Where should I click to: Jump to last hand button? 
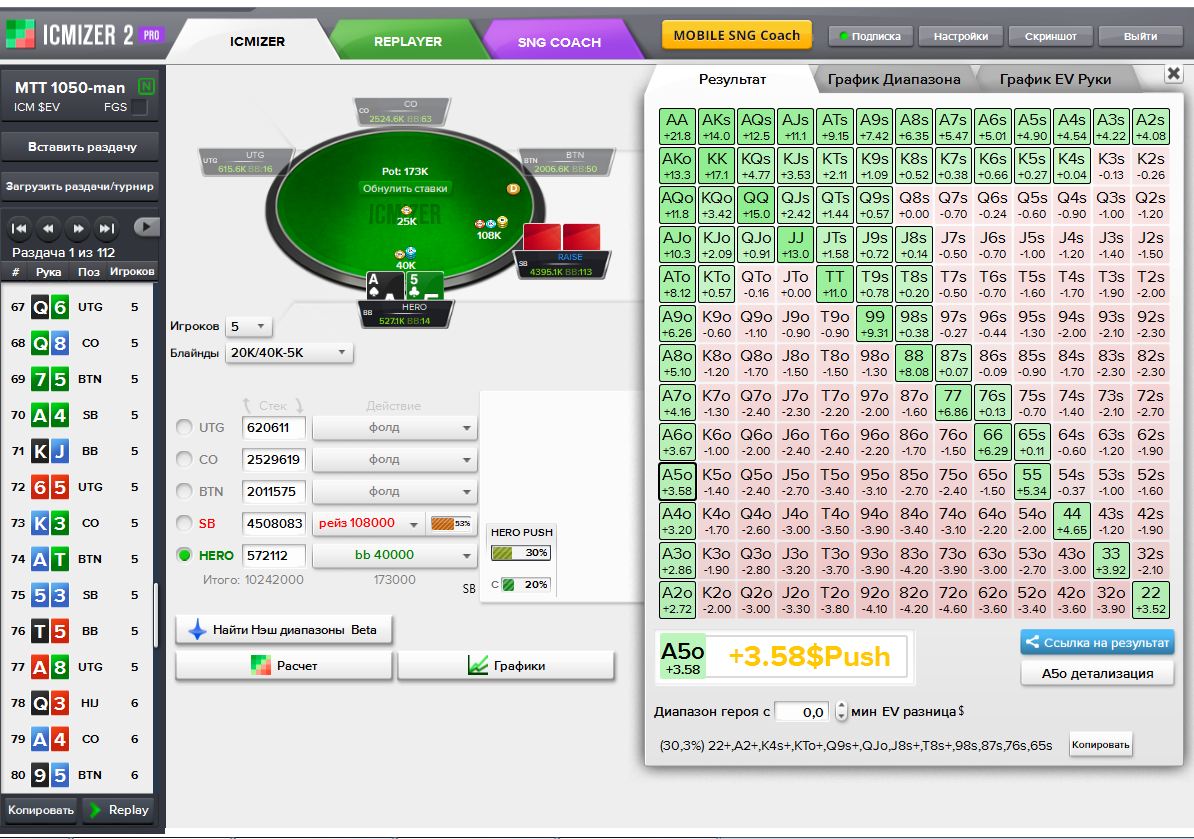(x=107, y=228)
